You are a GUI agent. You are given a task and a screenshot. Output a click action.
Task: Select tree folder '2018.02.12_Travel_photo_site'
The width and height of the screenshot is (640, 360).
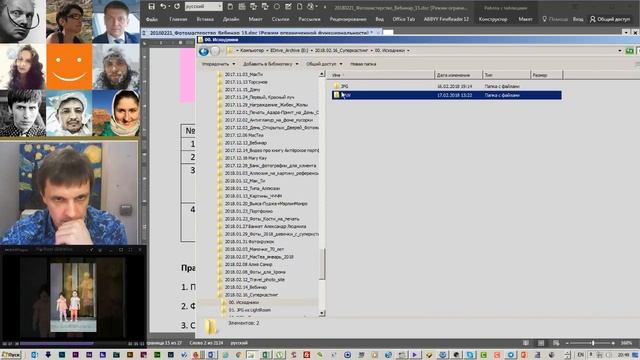[254, 280]
